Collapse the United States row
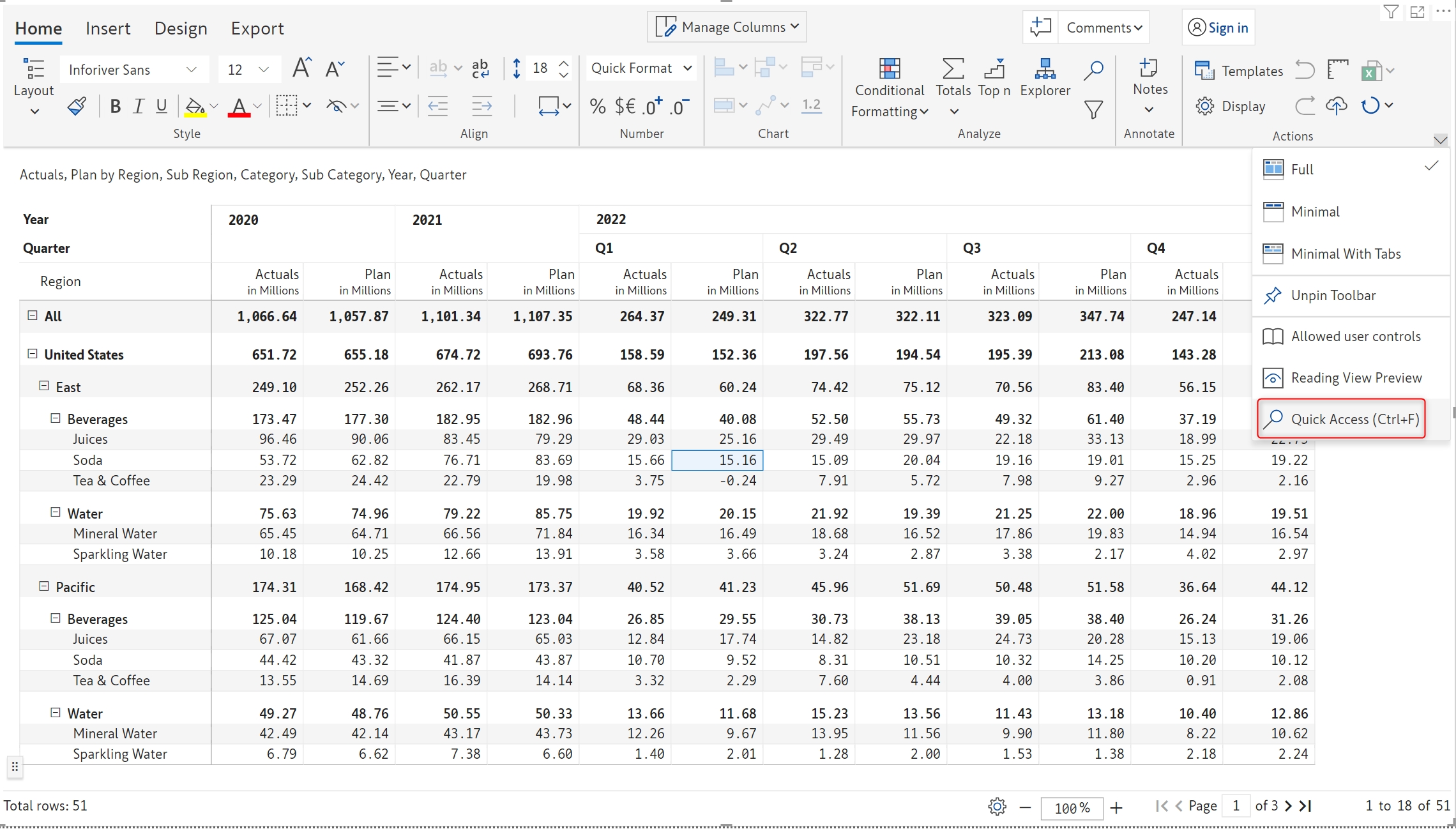 click(x=33, y=354)
